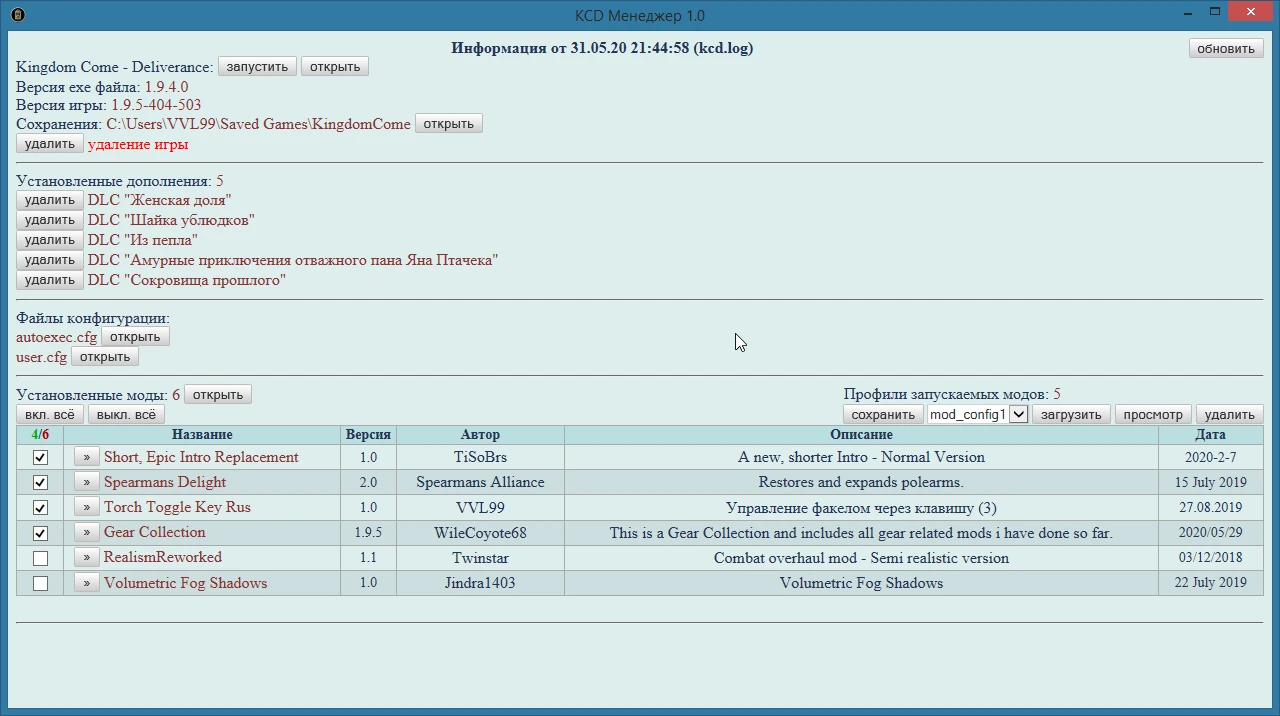Save current mod profile with сохранить
This screenshot has width=1280, height=716.
click(883, 413)
